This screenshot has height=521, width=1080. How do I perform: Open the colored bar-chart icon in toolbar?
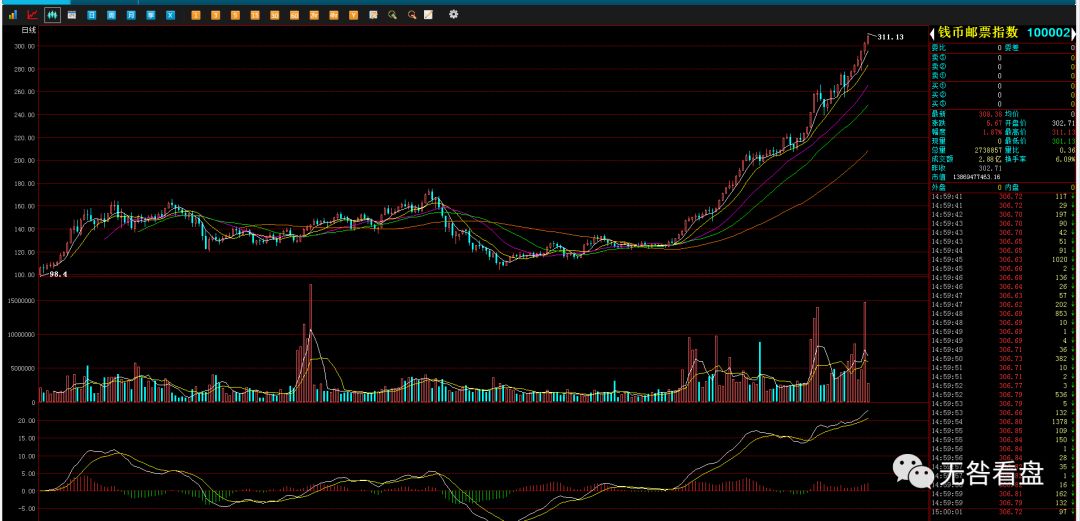(x=12, y=14)
